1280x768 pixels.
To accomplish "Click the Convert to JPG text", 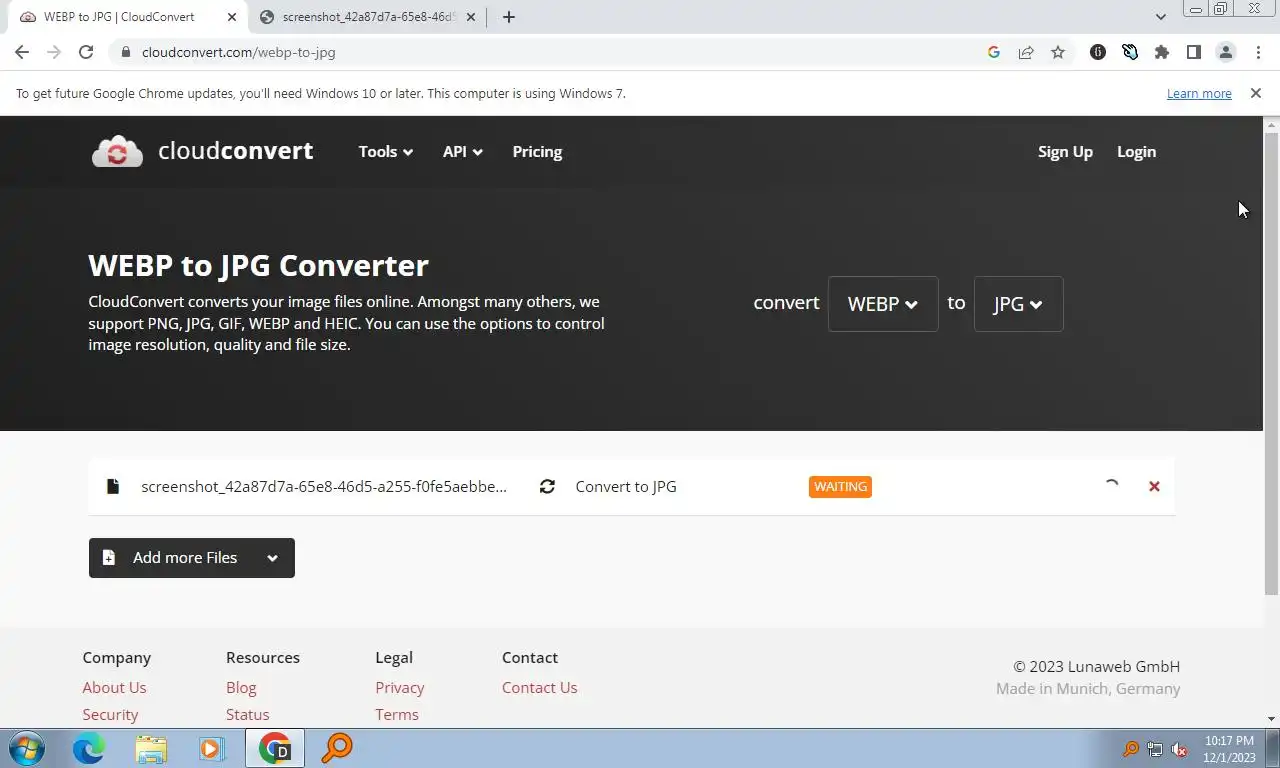I will [626, 487].
